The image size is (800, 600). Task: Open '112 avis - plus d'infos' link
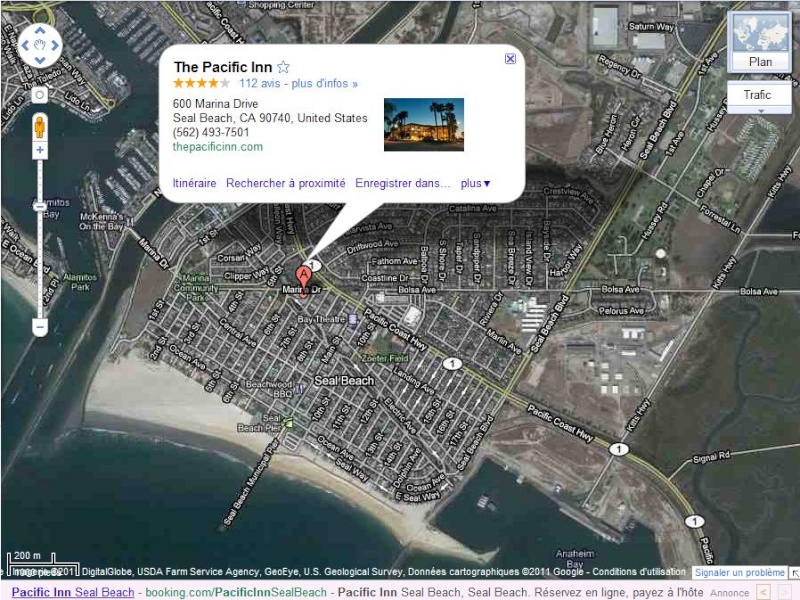[x=298, y=83]
